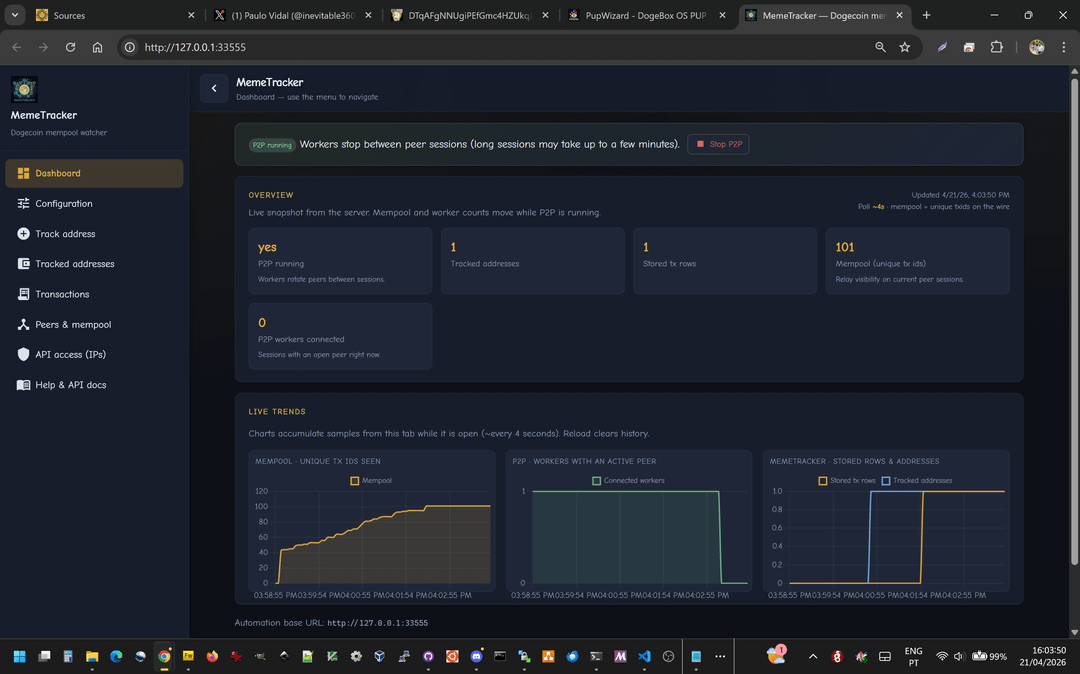Open the browser tab search dropdown

[x=15, y=15]
